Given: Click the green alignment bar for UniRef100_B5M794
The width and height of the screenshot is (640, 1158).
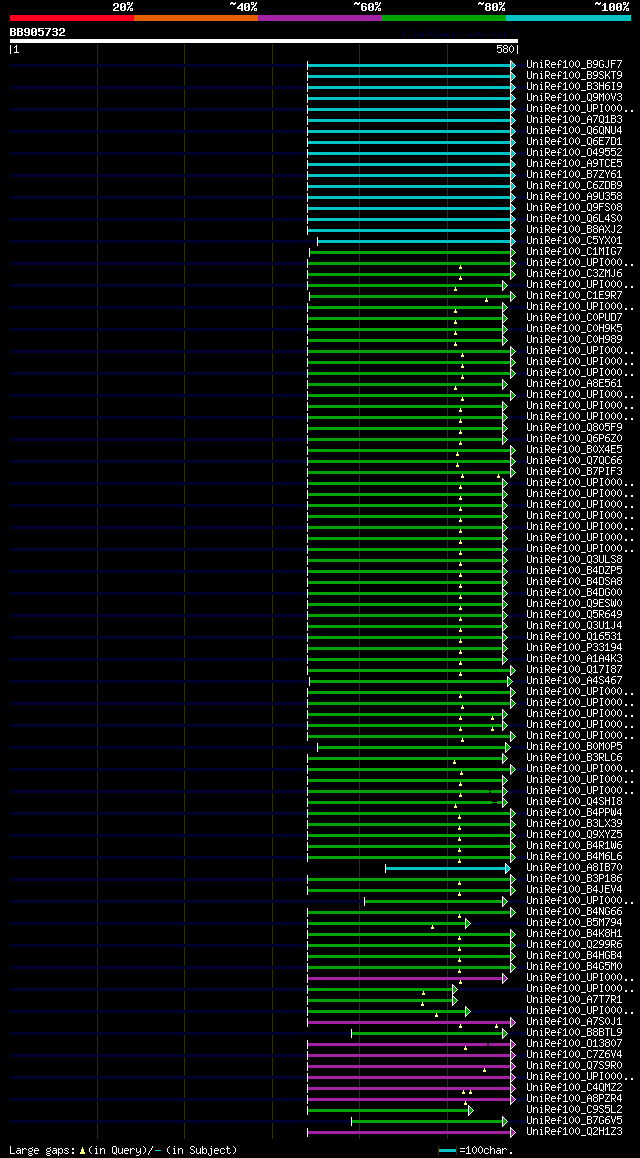Looking at the screenshot, I should pyautogui.click(x=389, y=923).
